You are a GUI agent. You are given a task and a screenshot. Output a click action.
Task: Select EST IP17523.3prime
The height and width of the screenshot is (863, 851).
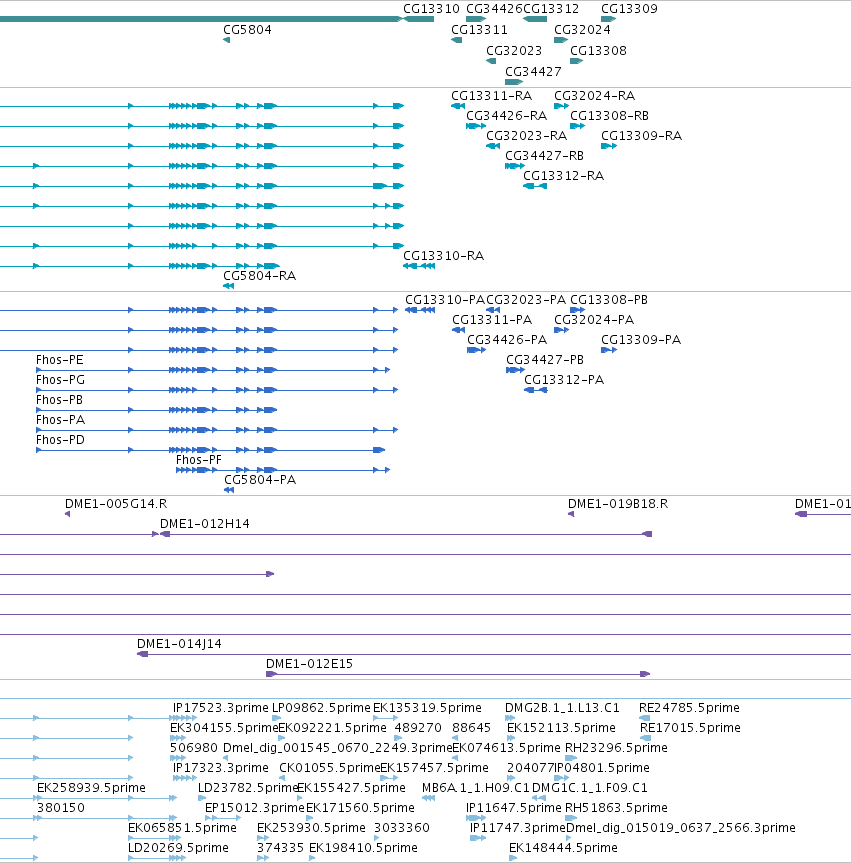tap(221, 708)
